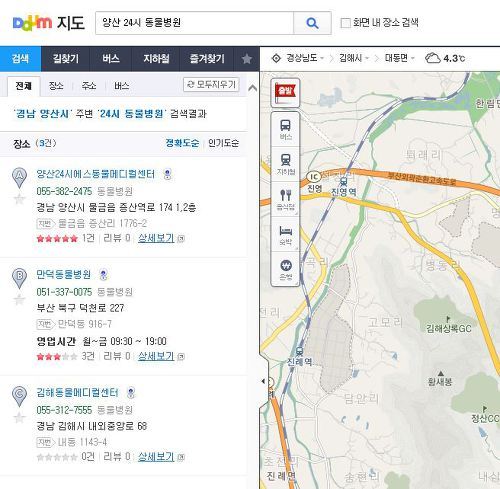Open 만덕동물병원 result title

63,275
